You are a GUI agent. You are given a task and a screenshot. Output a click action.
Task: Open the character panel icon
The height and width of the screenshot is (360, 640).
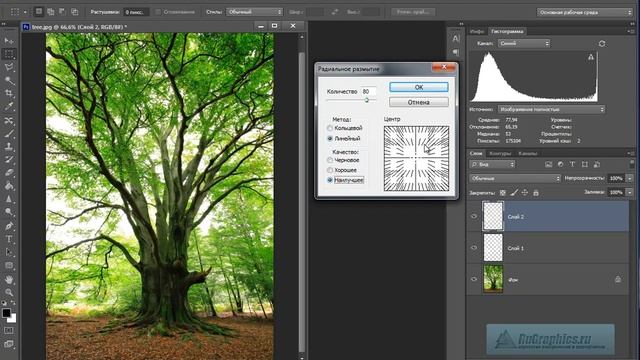456,39
